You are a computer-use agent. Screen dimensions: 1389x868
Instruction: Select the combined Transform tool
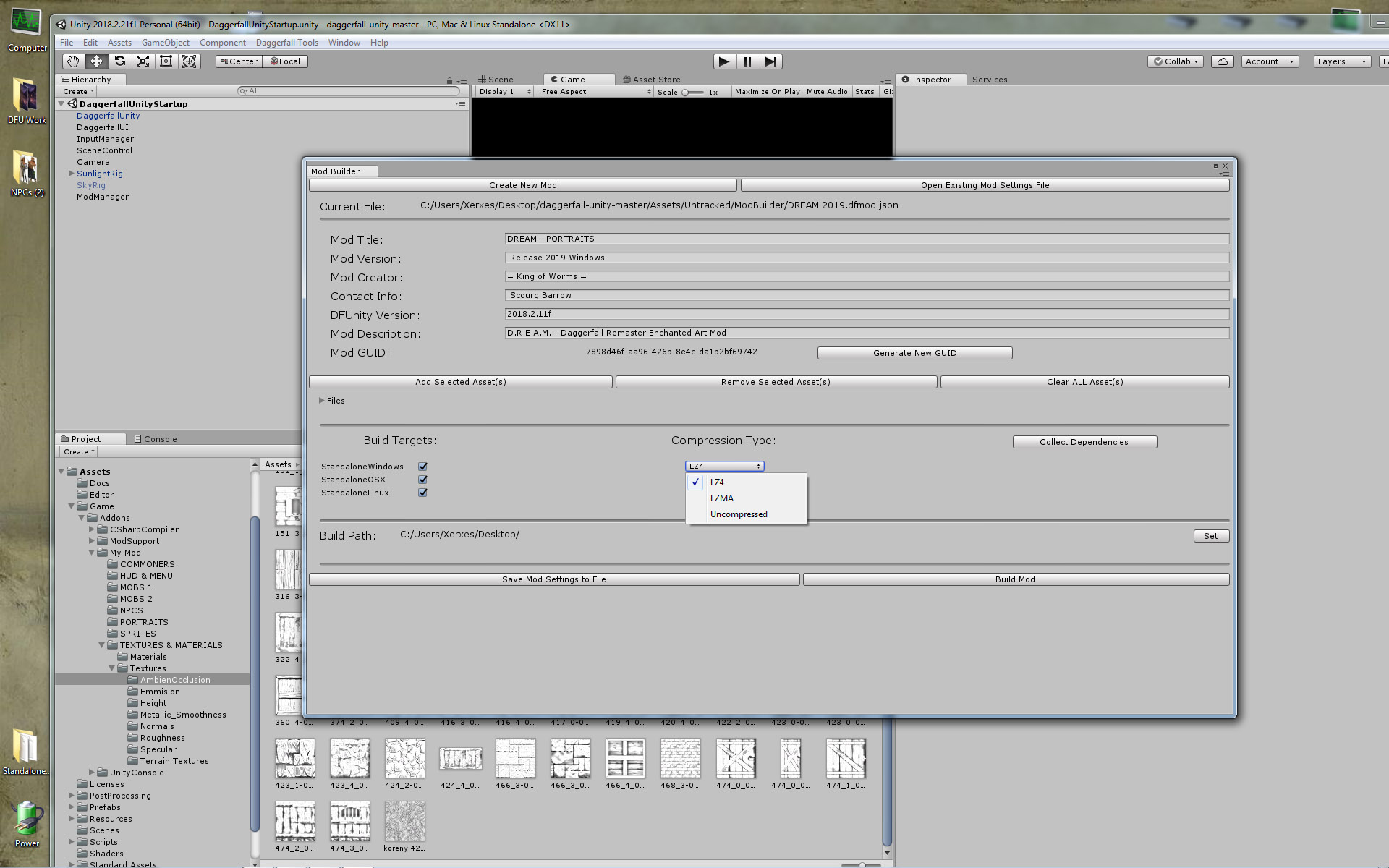(x=190, y=61)
